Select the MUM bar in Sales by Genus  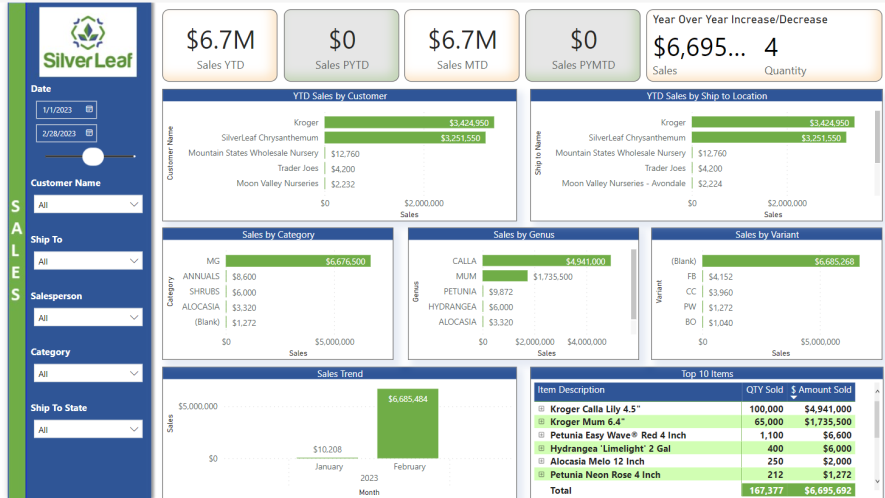click(505, 276)
